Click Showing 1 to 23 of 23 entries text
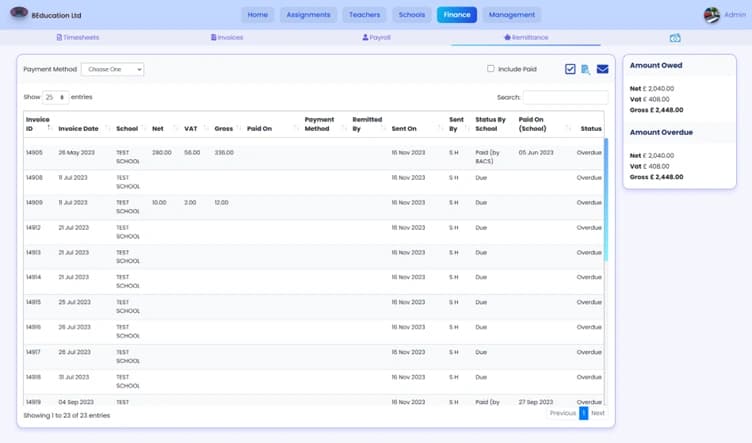The height and width of the screenshot is (443, 752). [x=67, y=415]
